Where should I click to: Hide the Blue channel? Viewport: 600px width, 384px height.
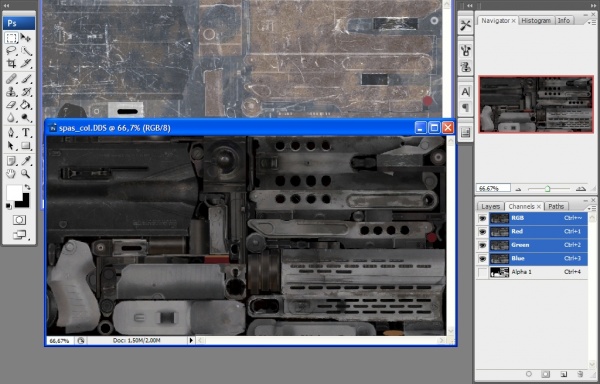tap(483, 259)
